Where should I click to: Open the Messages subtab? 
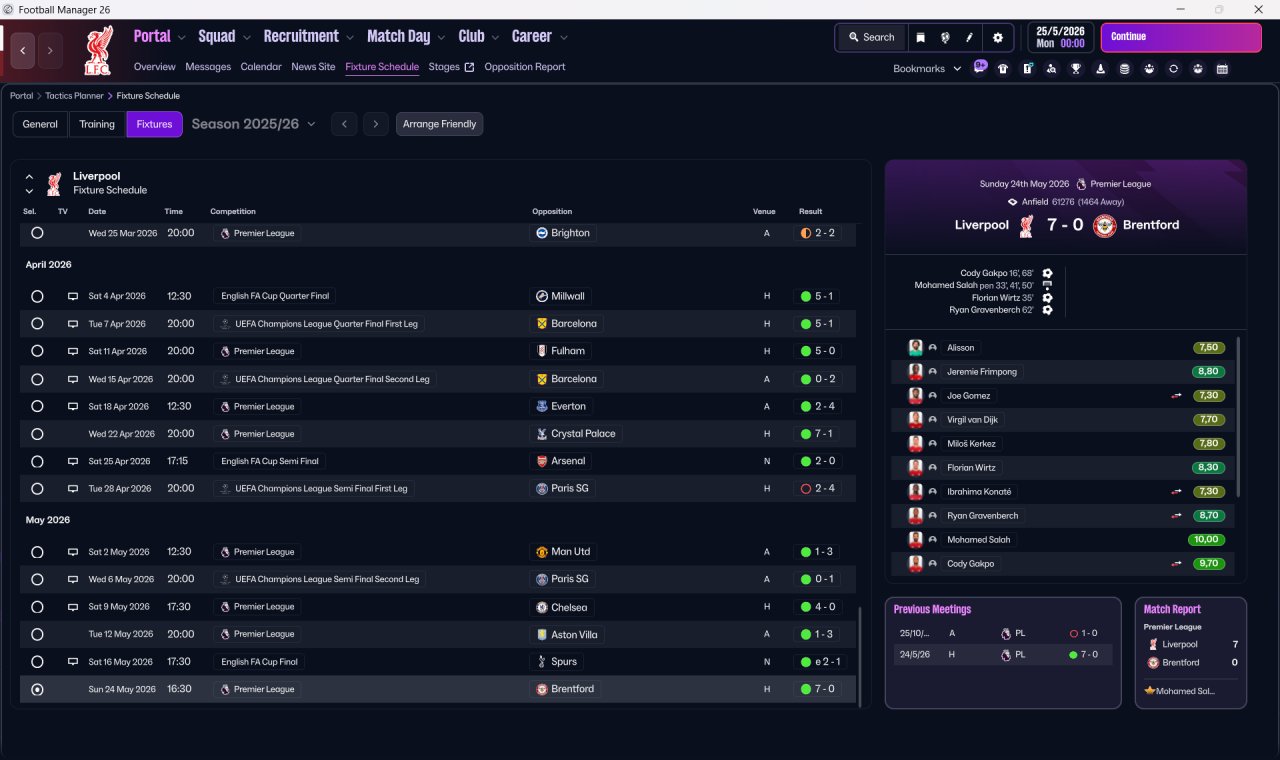pos(208,67)
